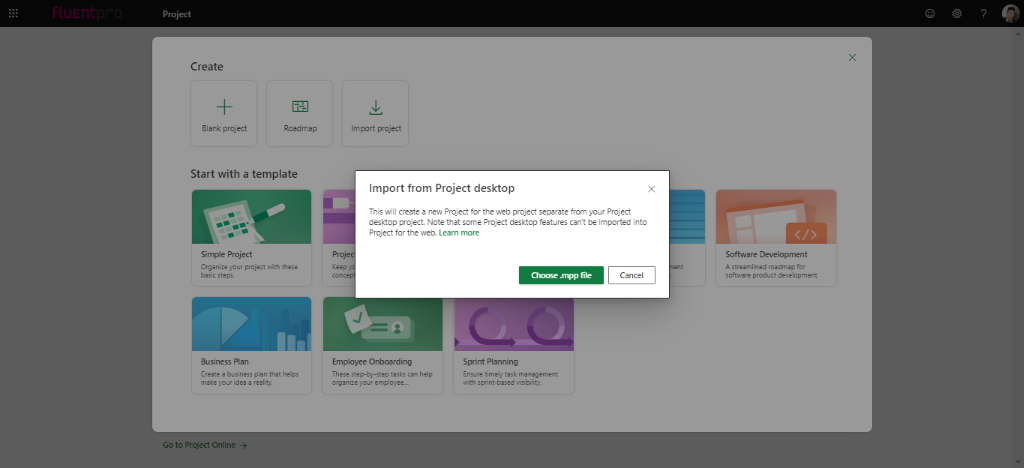The height and width of the screenshot is (468, 1024).
Task: Click the Choose .mpp file button
Action: [561, 275]
